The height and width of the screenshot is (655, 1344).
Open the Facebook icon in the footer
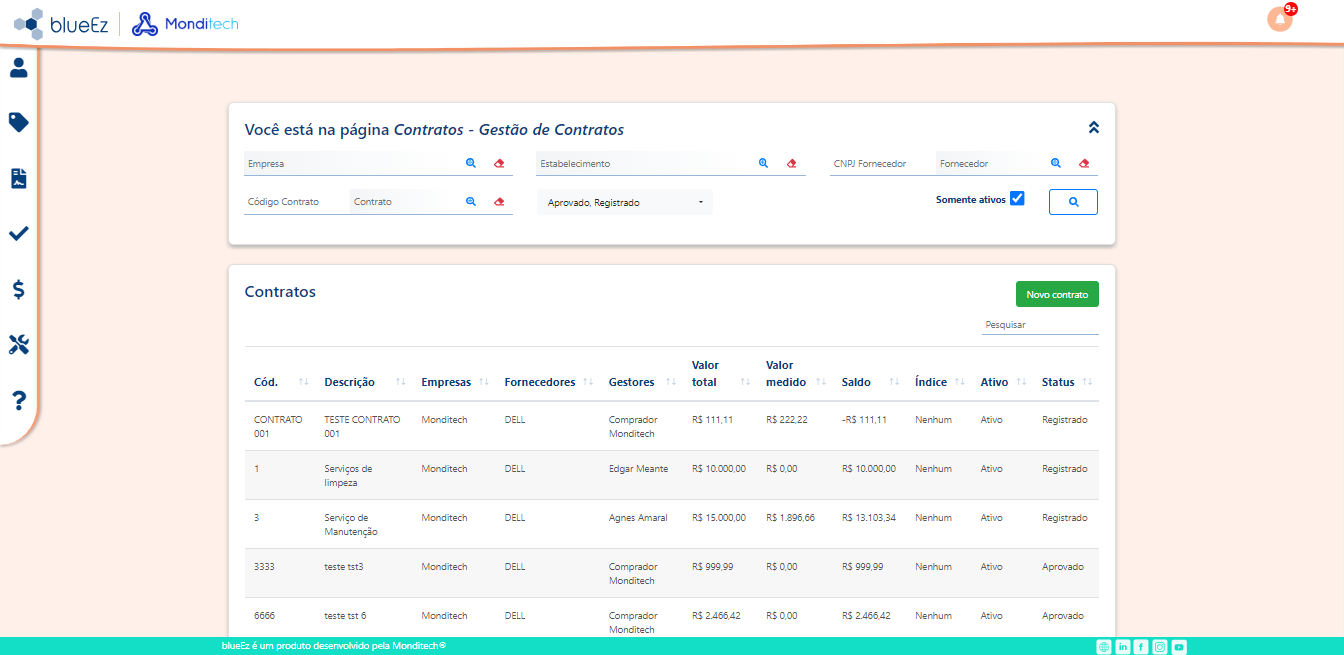[1141, 647]
